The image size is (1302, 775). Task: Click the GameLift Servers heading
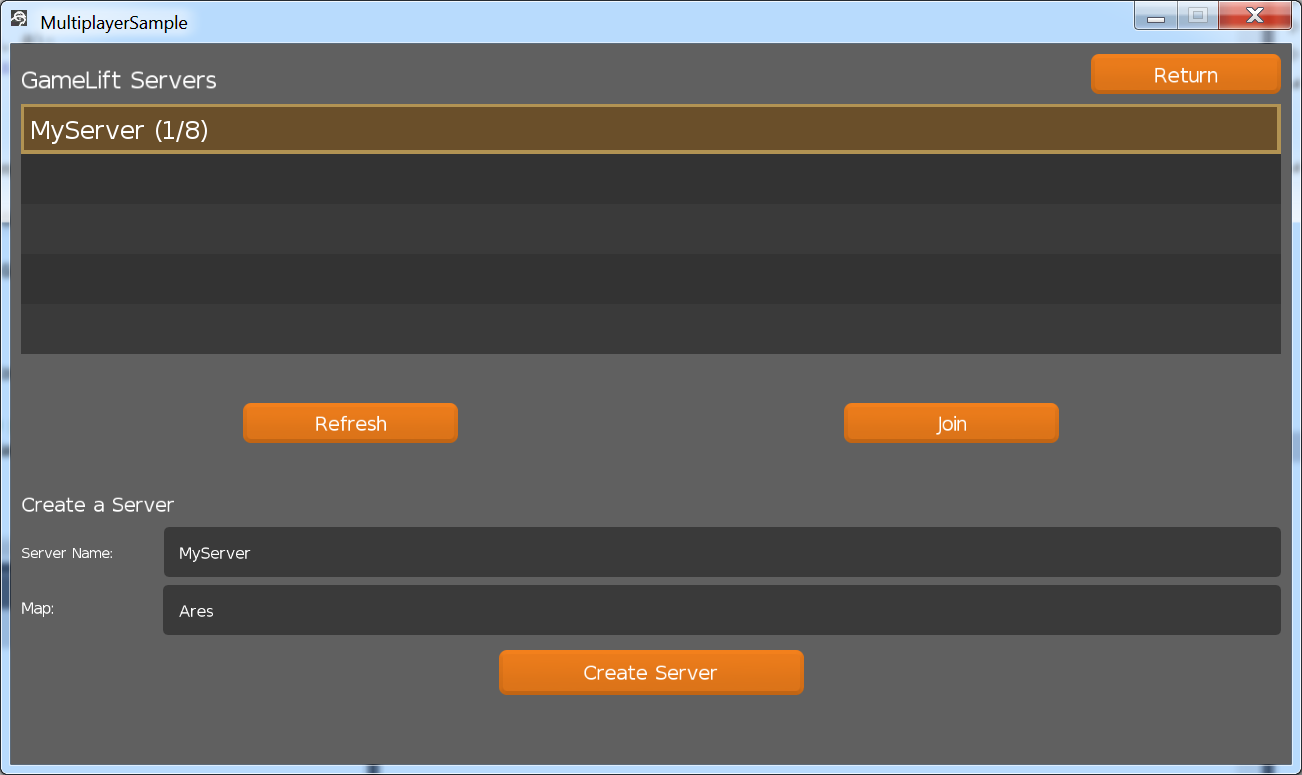pos(118,81)
